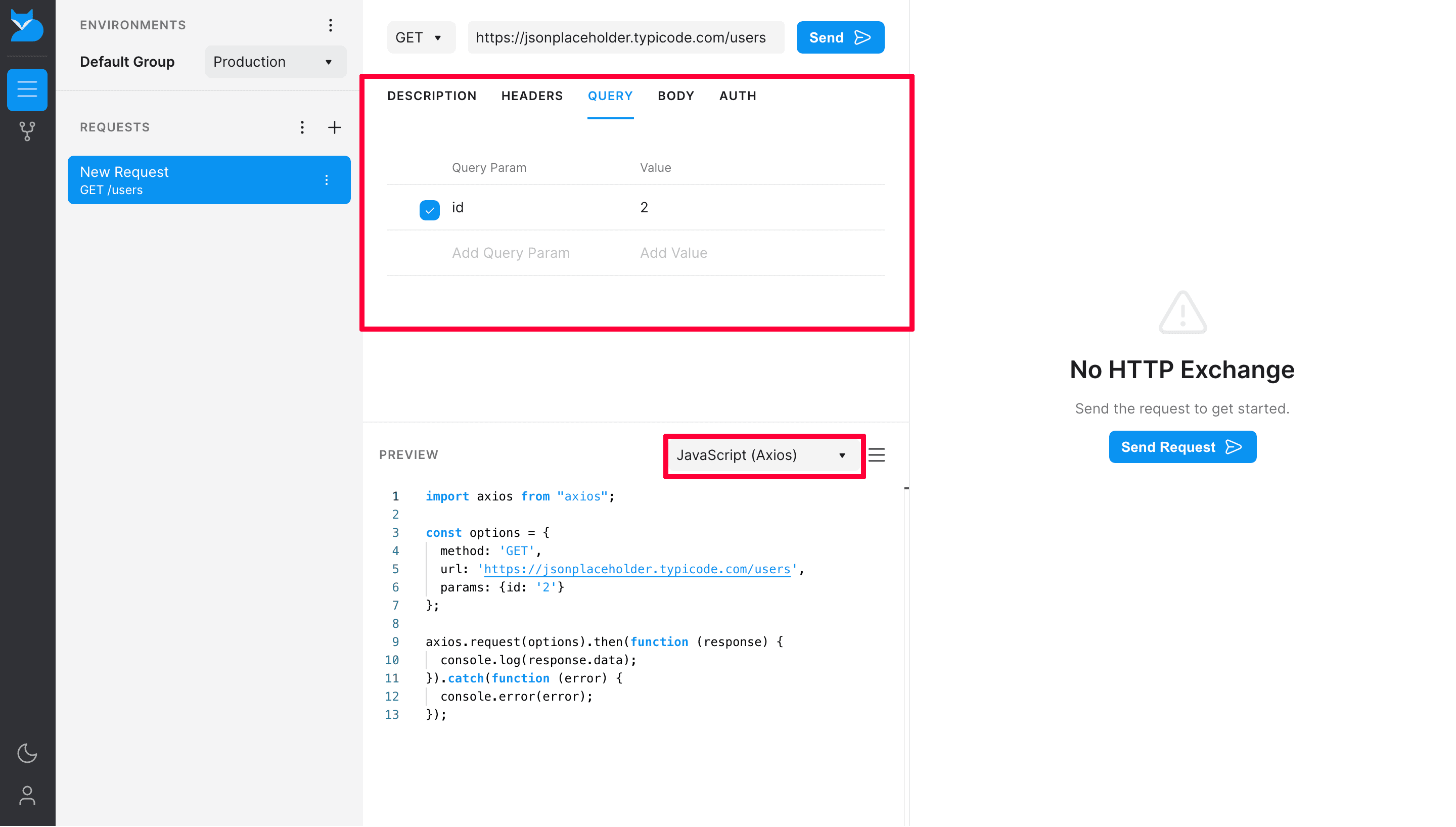Open the Environments options kebab menu
The image size is (1456, 827).
pyautogui.click(x=331, y=25)
